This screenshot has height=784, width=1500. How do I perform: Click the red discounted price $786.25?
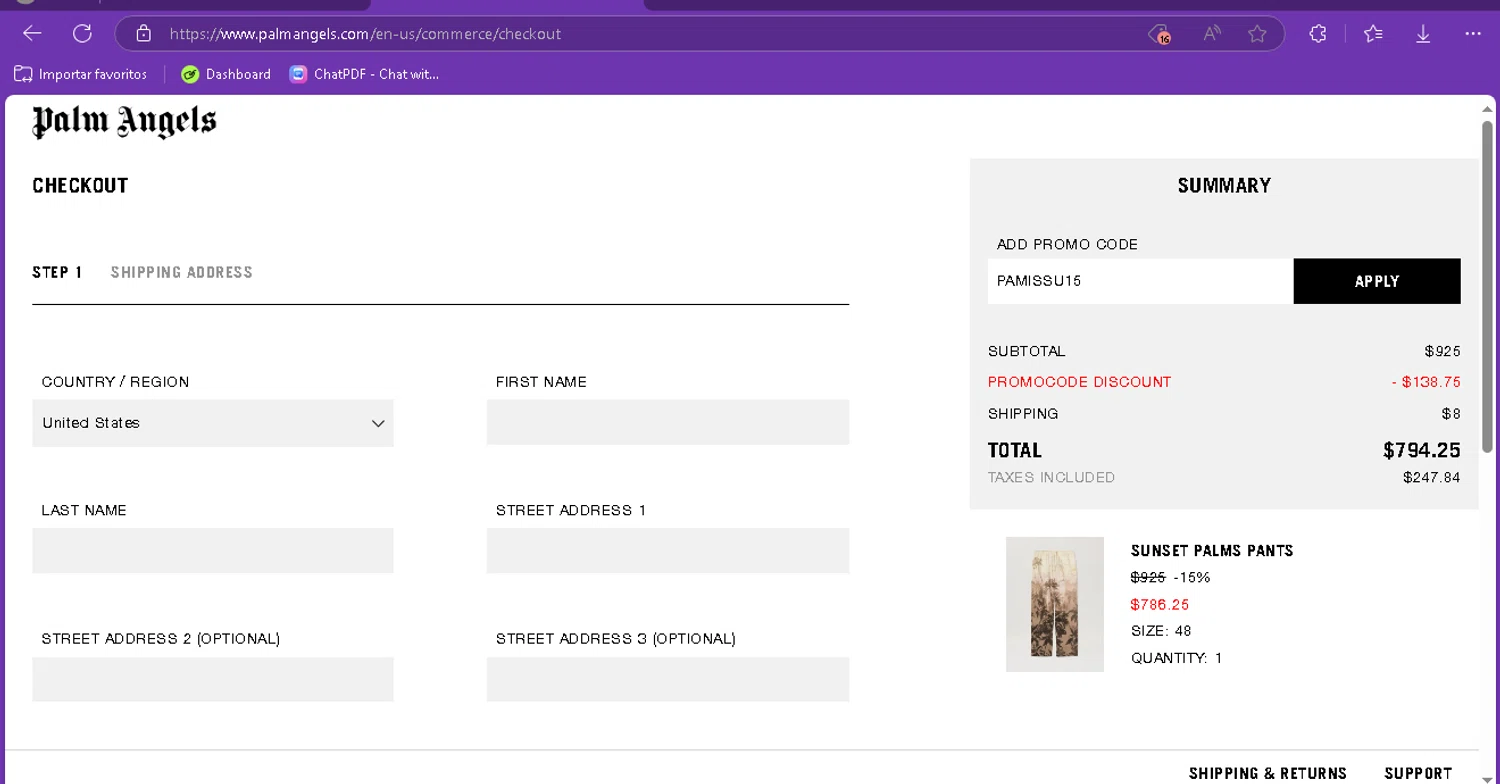(1160, 605)
